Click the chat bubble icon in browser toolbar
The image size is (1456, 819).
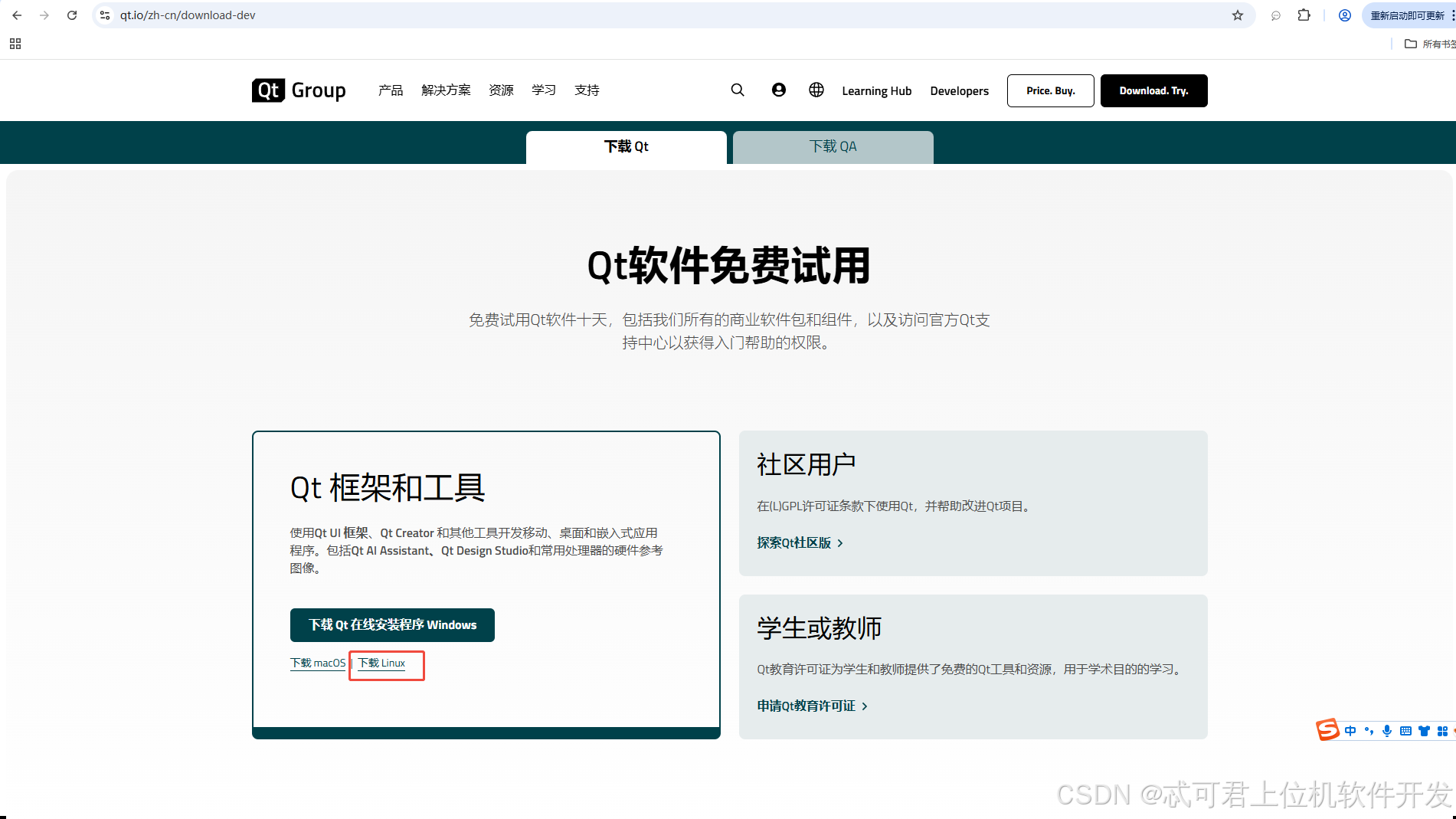[x=1276, y=15]
